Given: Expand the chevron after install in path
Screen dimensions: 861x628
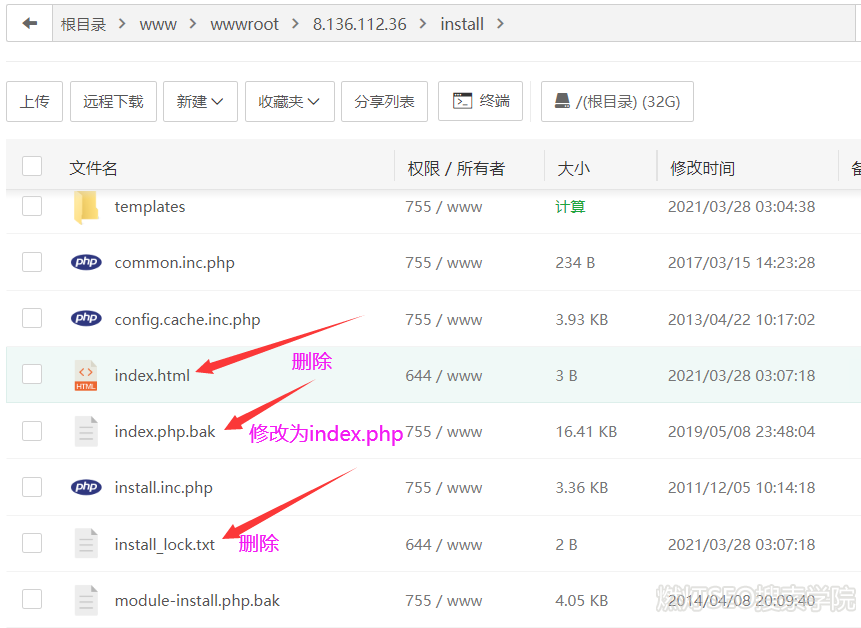Looking at the screenshot, I should pos(500,24).
